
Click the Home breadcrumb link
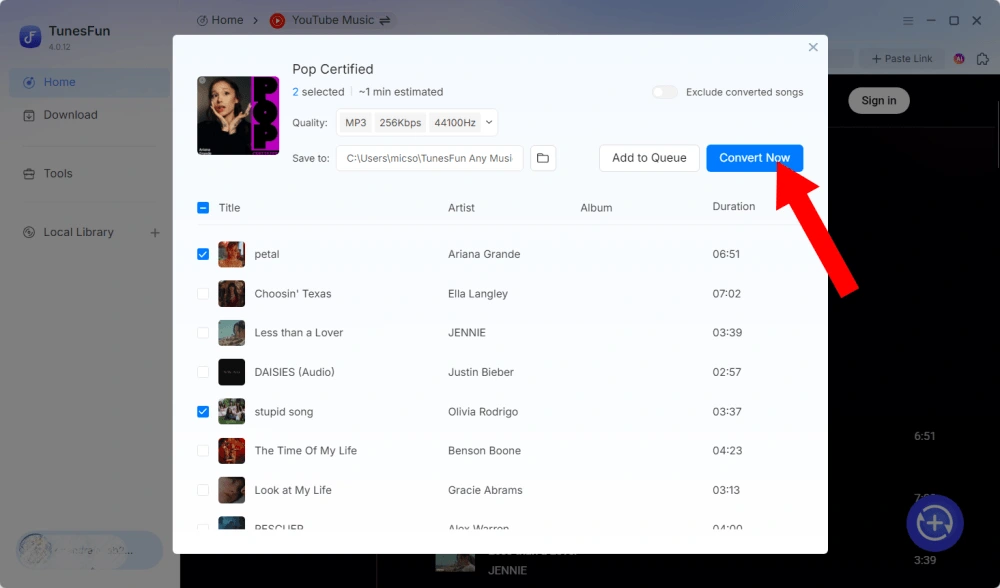coord(220,20)
